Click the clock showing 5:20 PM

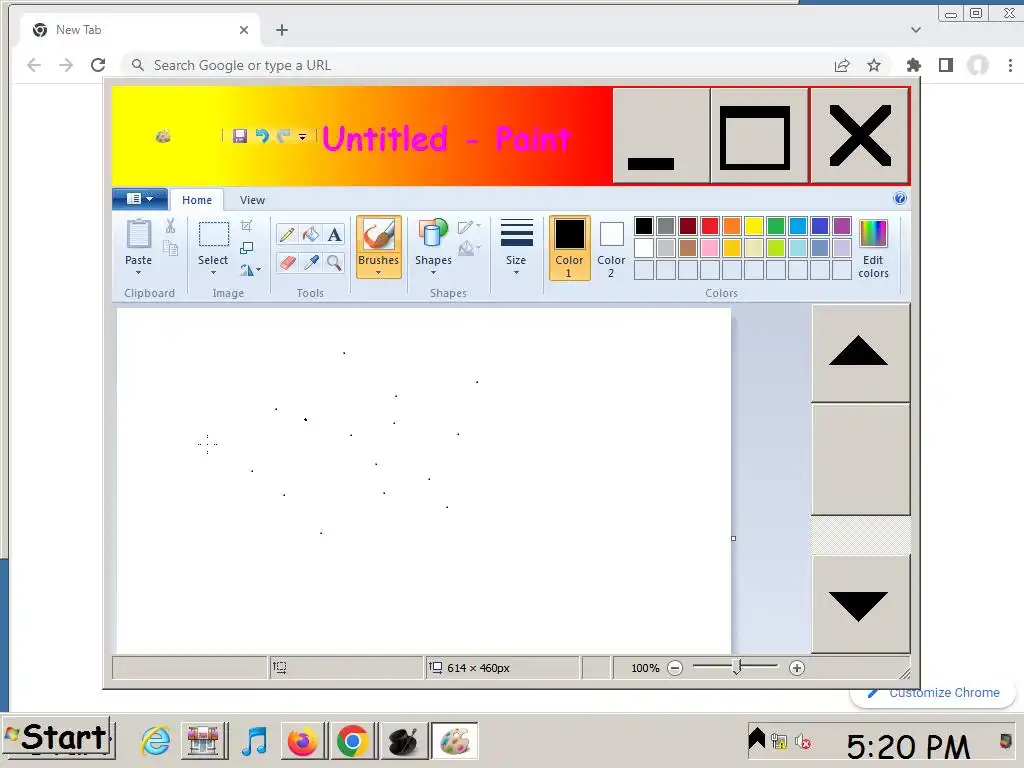[x=908, y=746]
